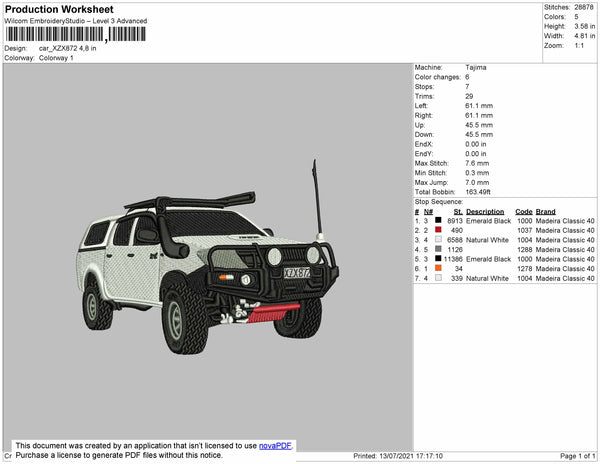The image size is (600, 464).
Task: Click stitch count '1126' in stop 4
Action: [455, 249]
